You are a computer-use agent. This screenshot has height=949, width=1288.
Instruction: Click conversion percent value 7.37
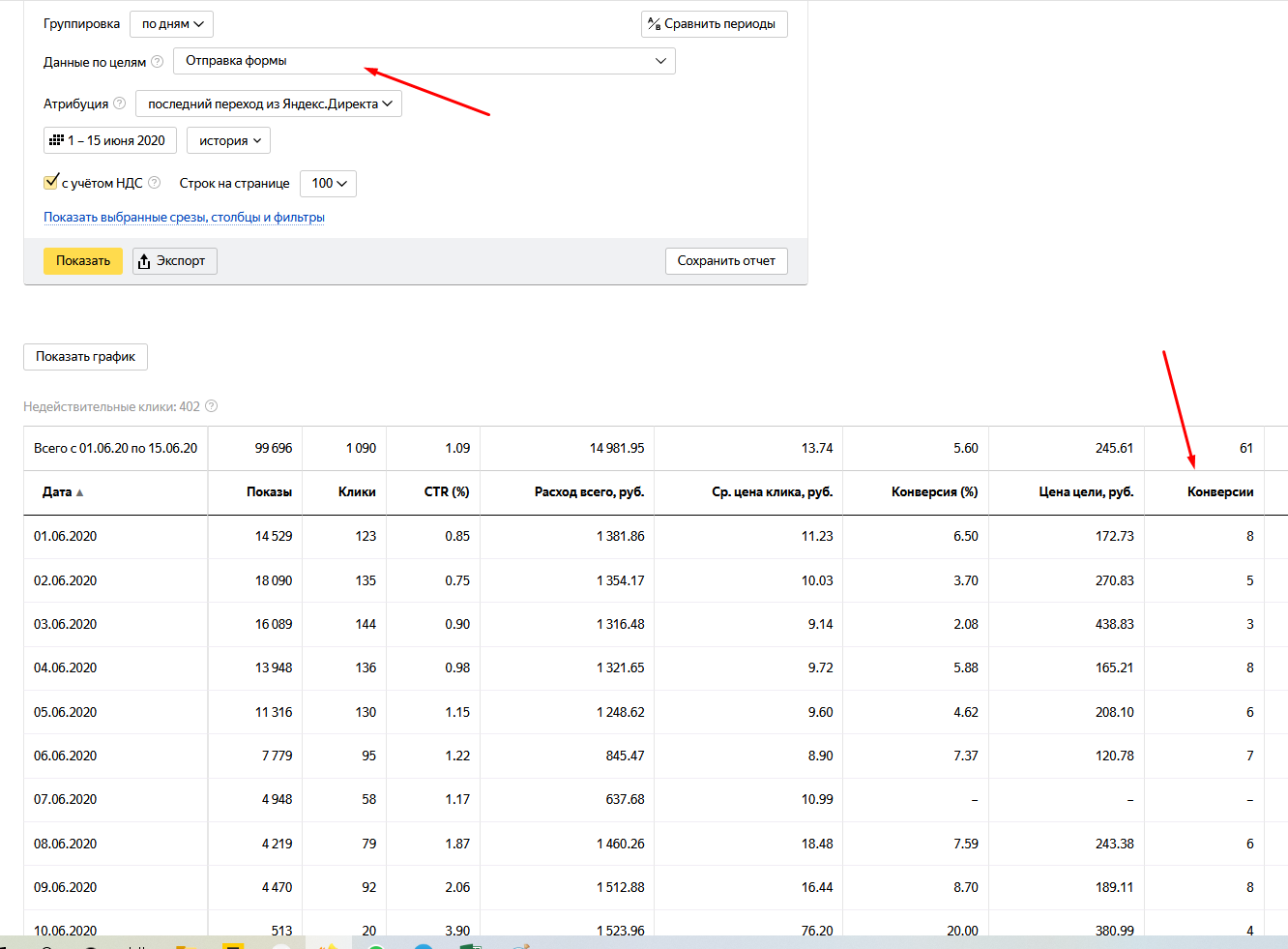[966, 756]
